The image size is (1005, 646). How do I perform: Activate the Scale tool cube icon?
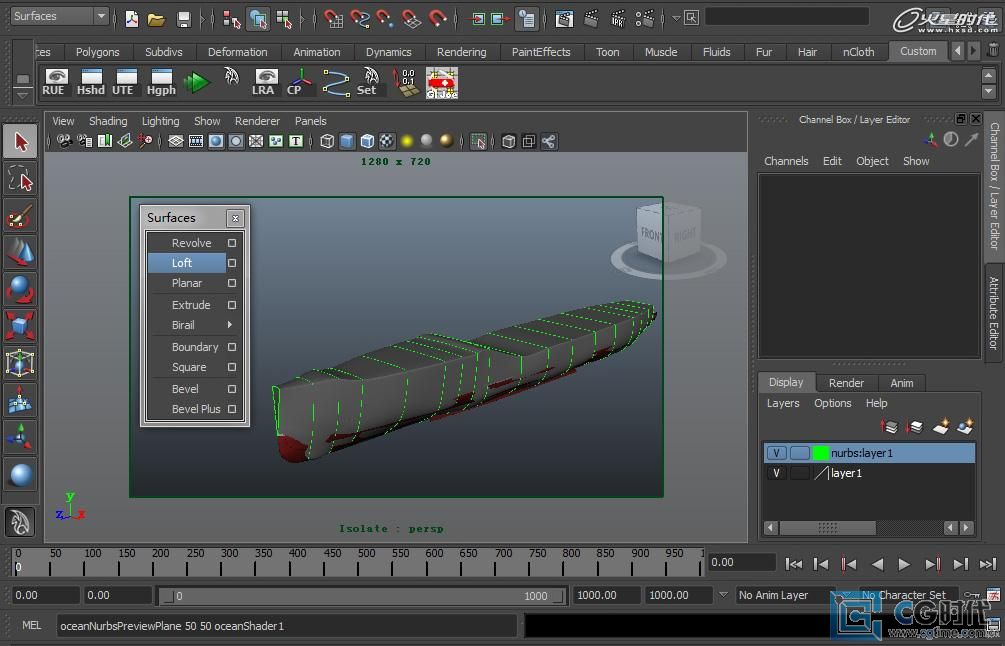pos(21,326)
